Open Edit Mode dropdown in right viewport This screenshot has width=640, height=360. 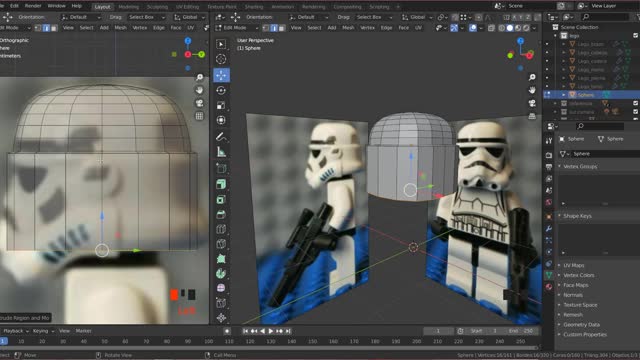coord(237,28)
